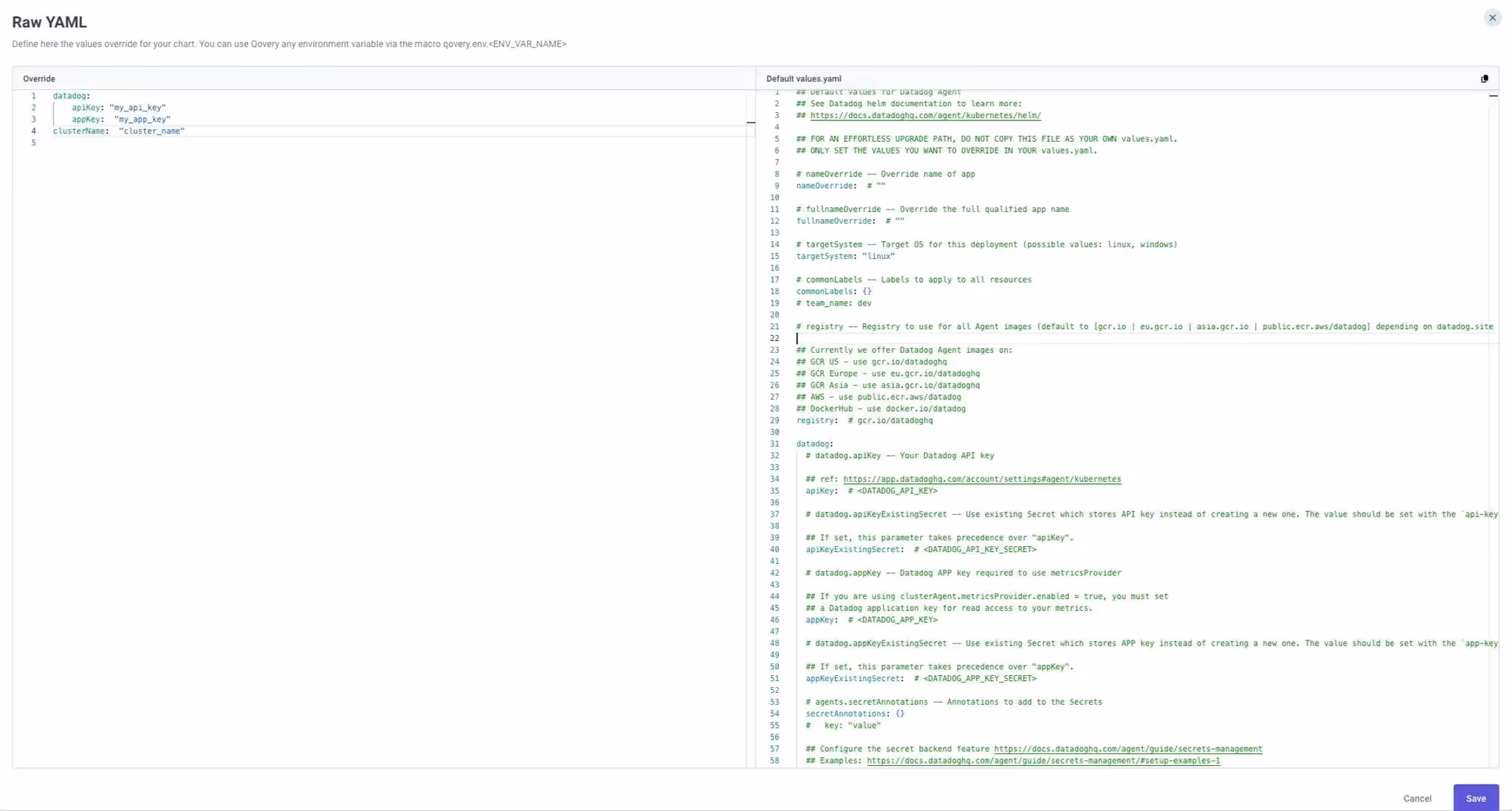Screen dimensions: 1512x811
Task: Copy default values.yaml with the clipboard icon
Action: coord(1484,79)
